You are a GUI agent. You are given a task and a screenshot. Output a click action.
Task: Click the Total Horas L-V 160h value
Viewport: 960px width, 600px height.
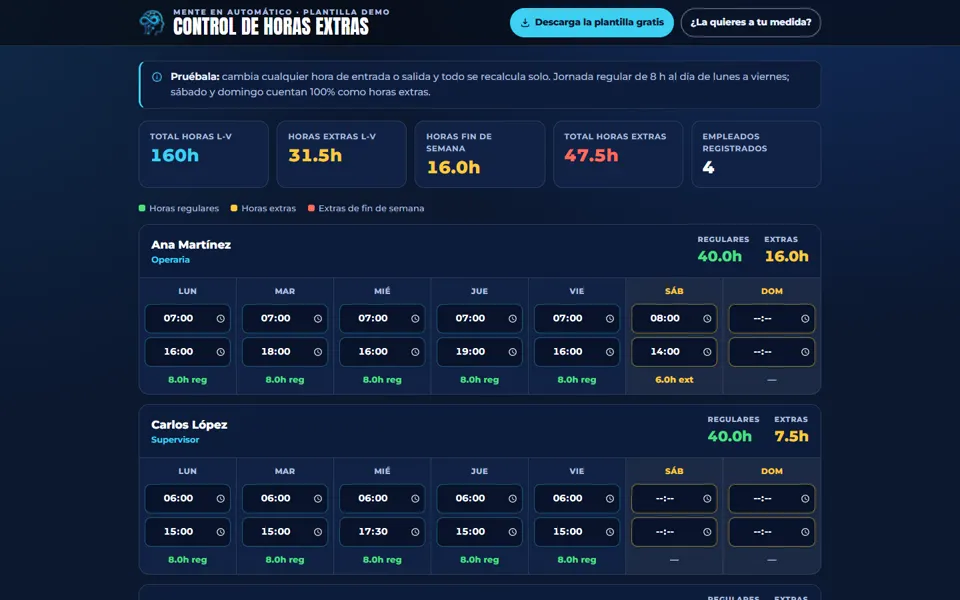click(175, 156)
